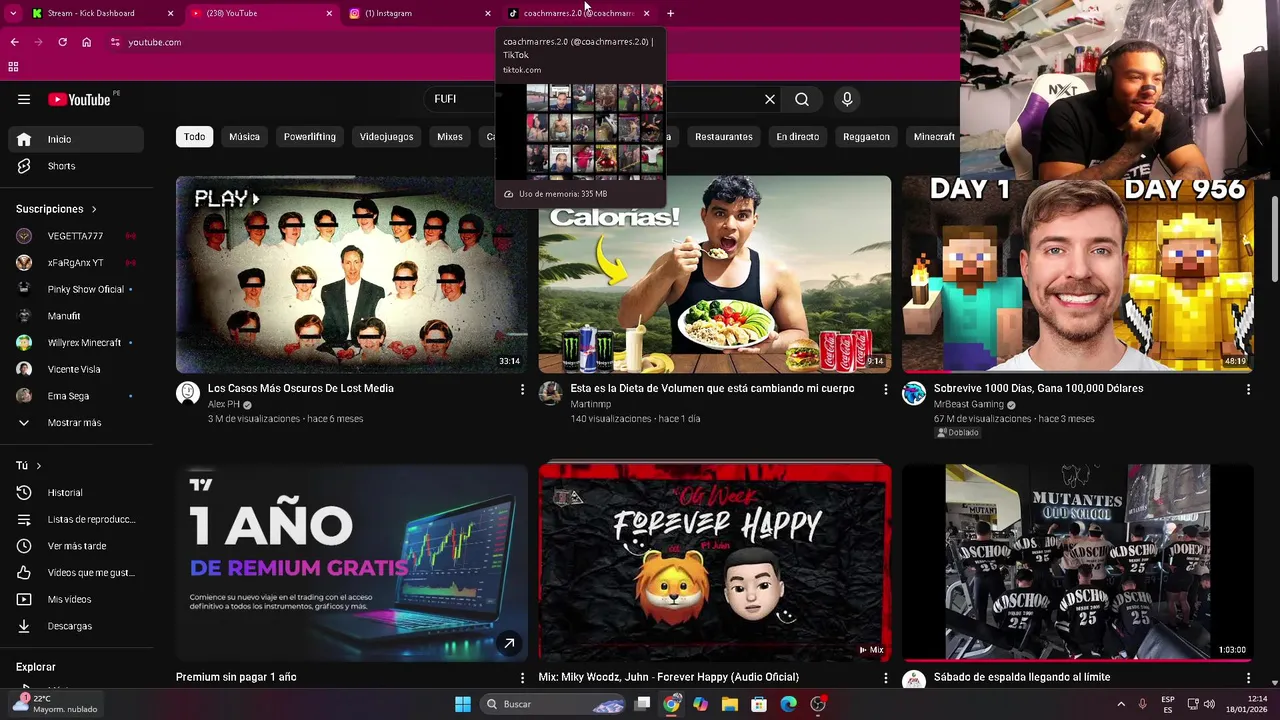Open Mis videos in the sidebar
The image size is (1280, 720).
pyautogui.click(x=76, y=599)
